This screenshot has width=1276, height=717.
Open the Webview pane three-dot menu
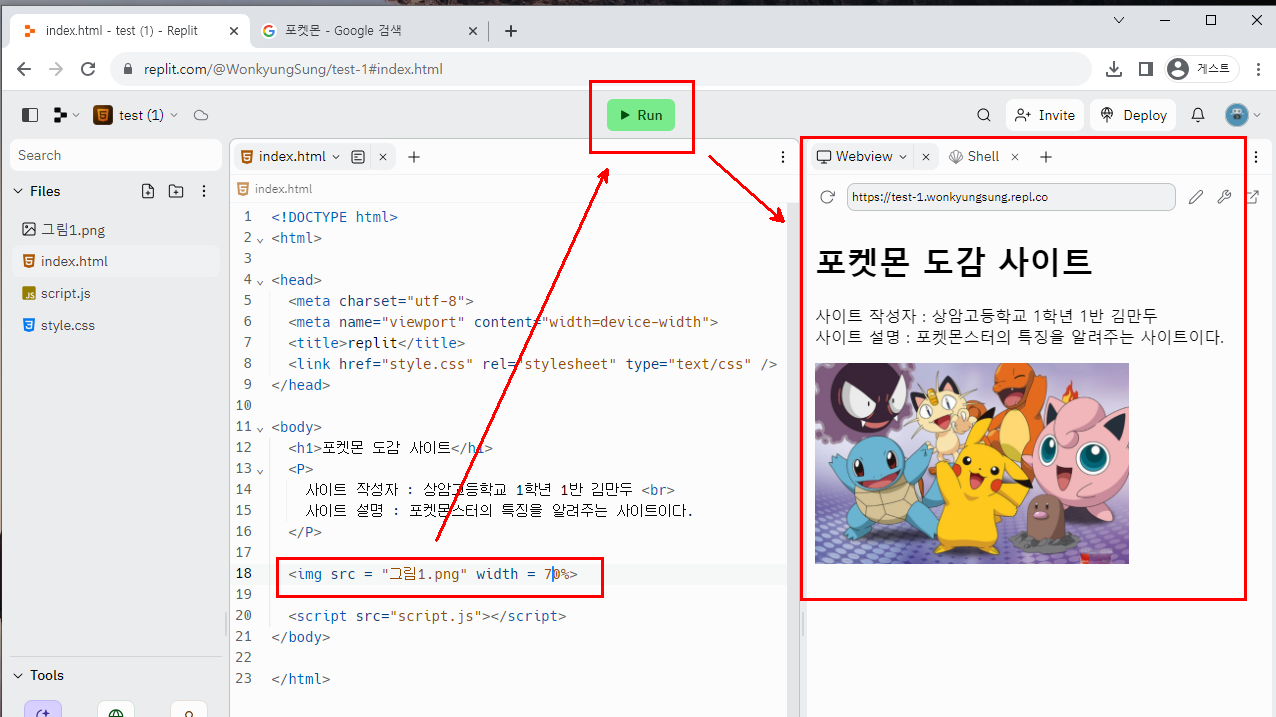click(1256, 156)
